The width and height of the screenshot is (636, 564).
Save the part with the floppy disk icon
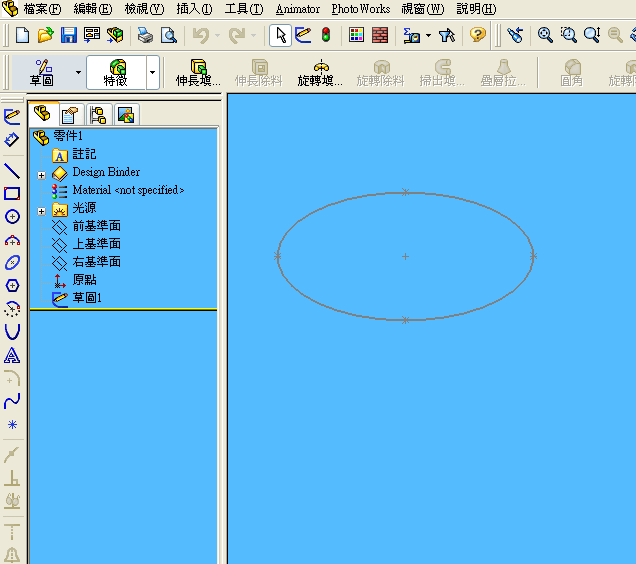coord(69,35)
